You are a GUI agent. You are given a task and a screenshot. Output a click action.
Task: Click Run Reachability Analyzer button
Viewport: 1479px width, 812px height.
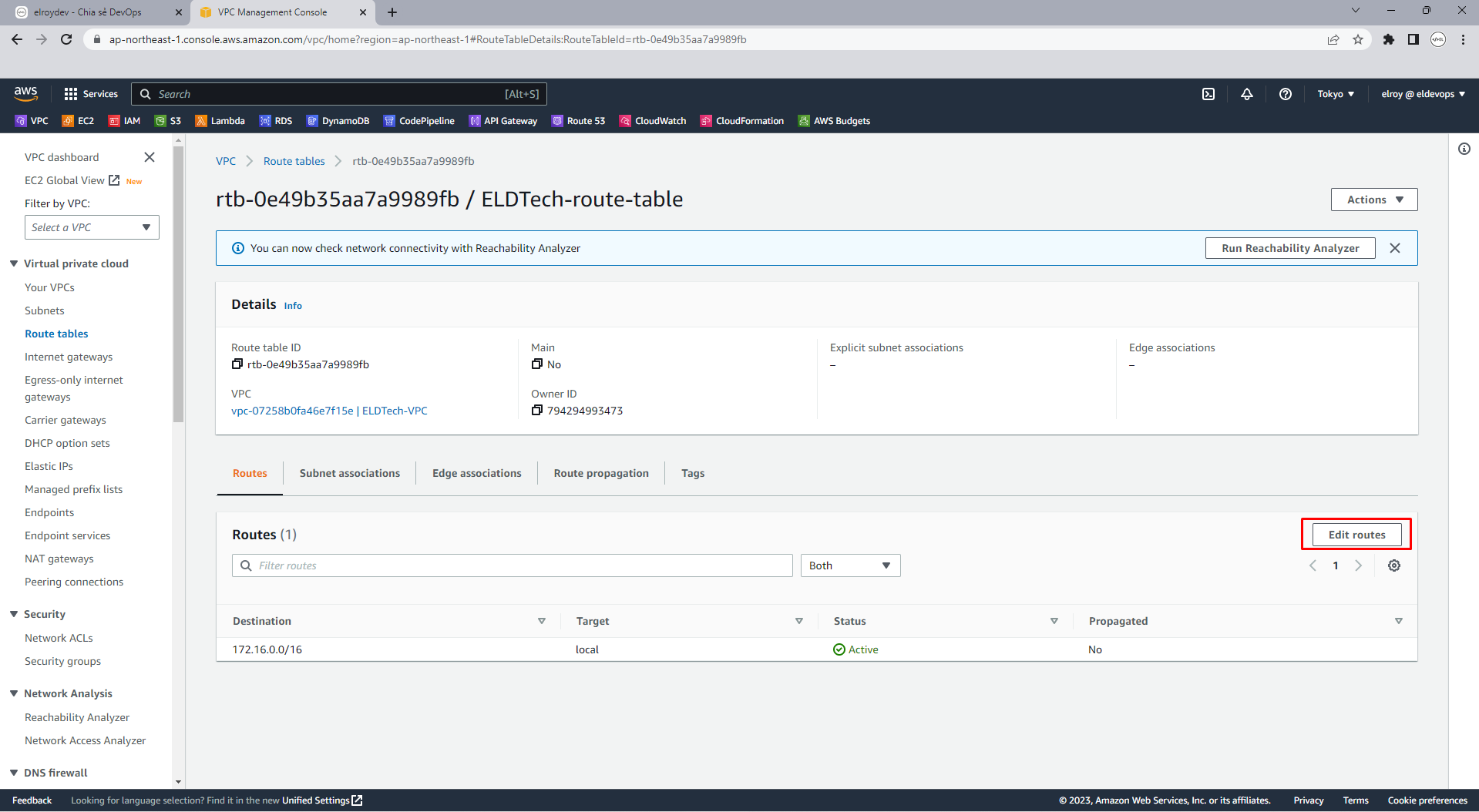1290,248
